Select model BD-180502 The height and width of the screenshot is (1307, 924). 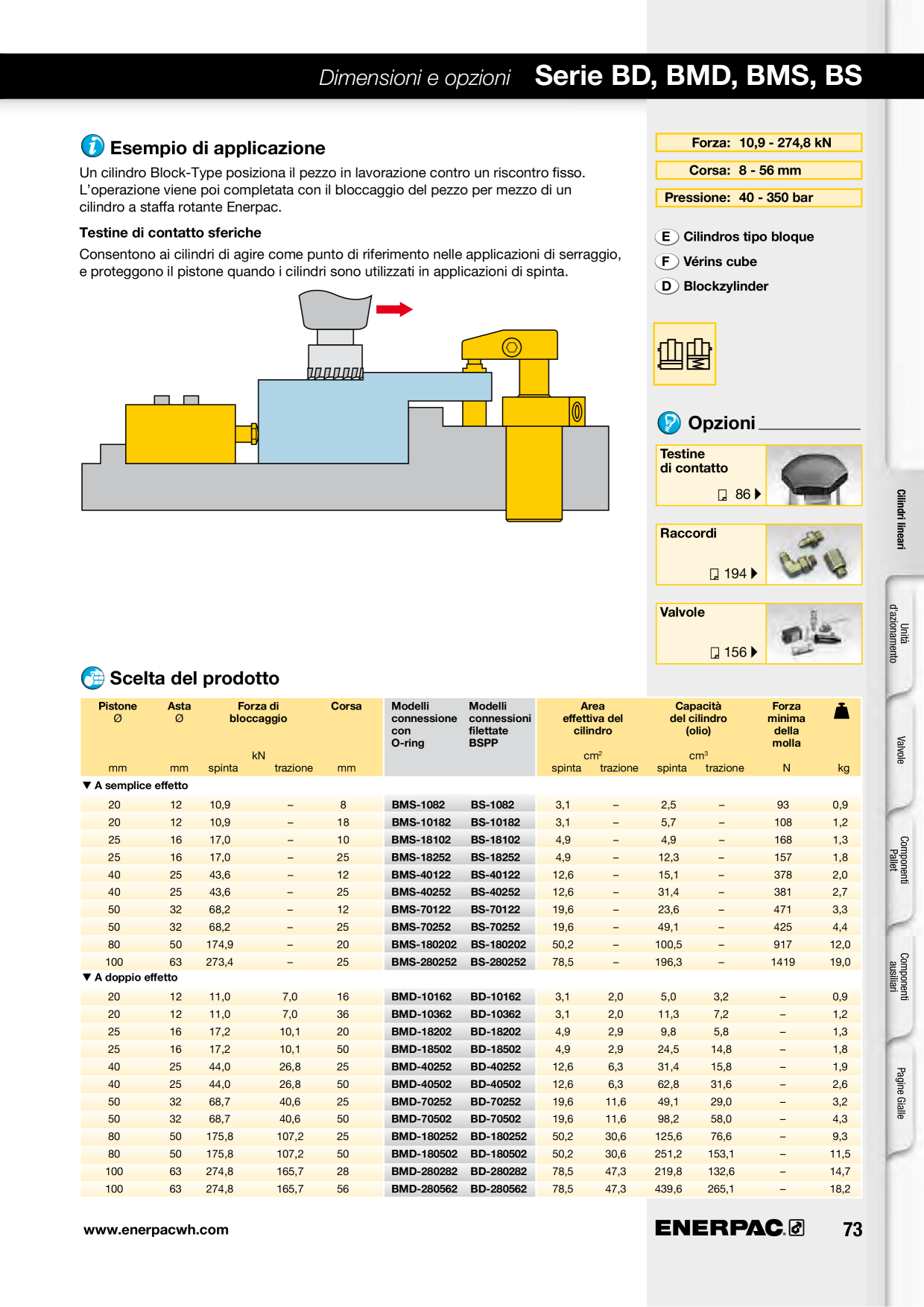pyautogui.click(x=499, y=1153)
